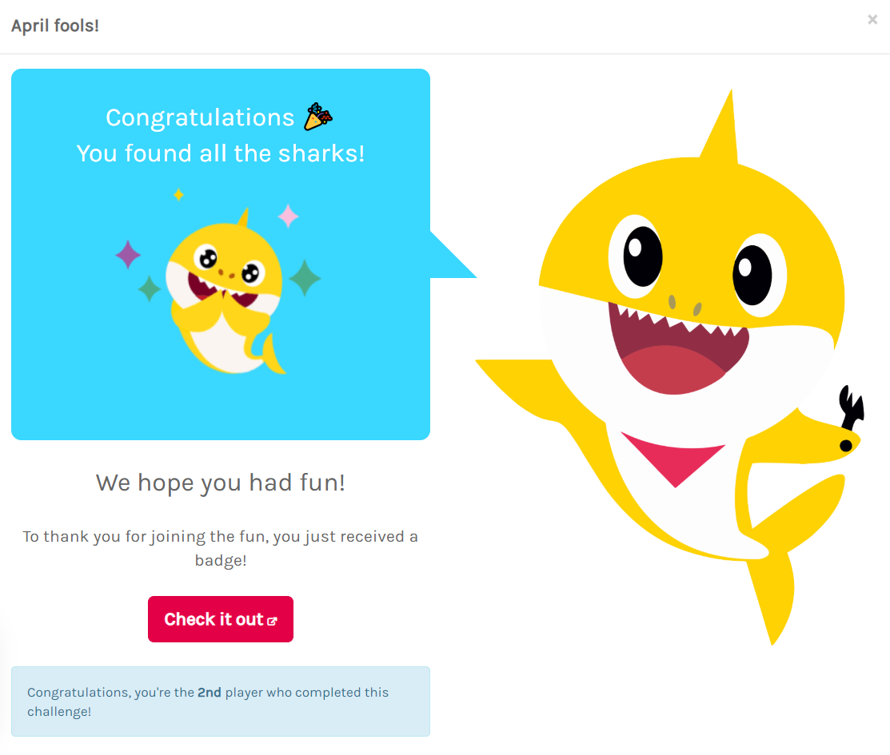
Task: Click the "We hope you had fun!" heading
Action: [220, 483]
